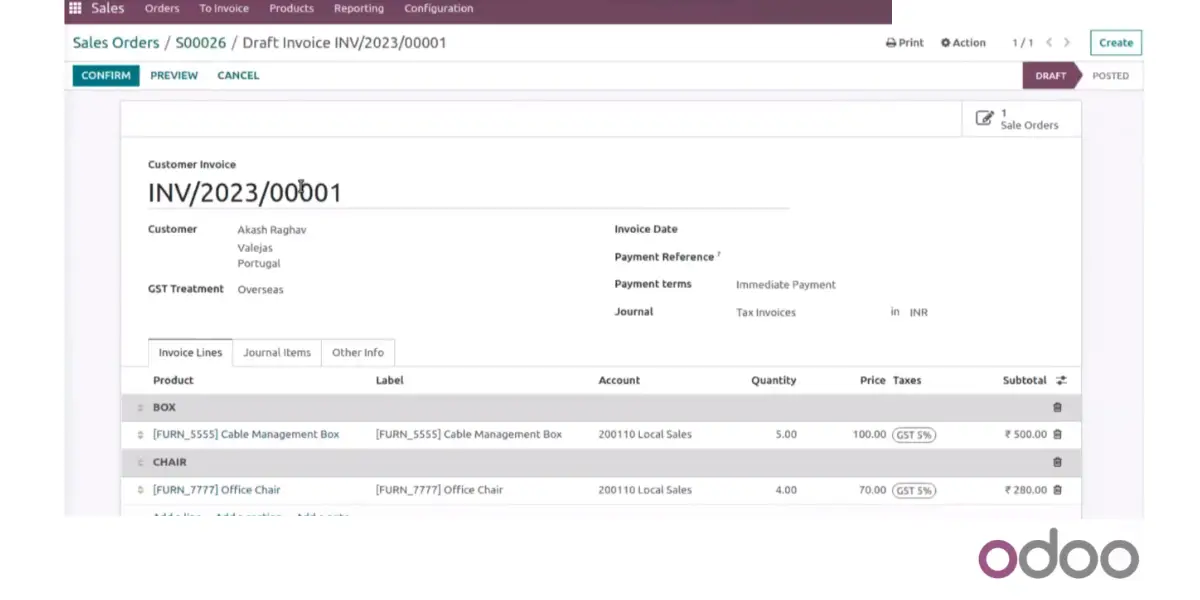Viewport: 1200px width, 600px height.
Task: Select product [FURN_5555] Cable Management Box cell
Action: (246, 435)
